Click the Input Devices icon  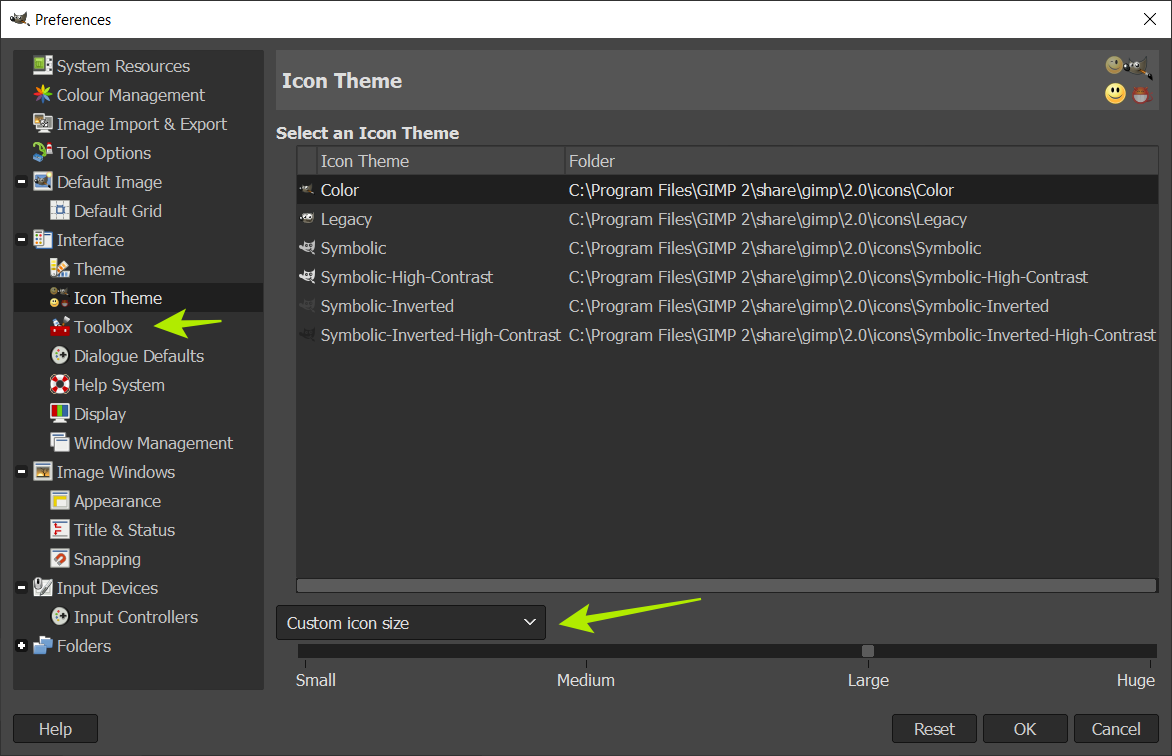[43, 588]
